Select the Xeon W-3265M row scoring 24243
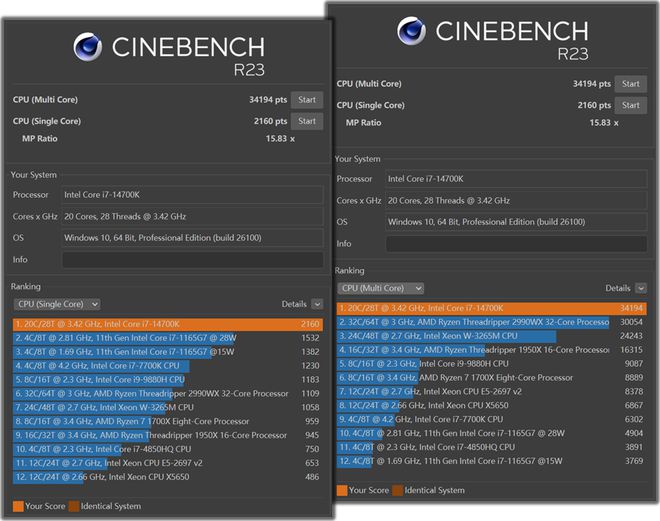Screen dimensions: 660x521 491,337
